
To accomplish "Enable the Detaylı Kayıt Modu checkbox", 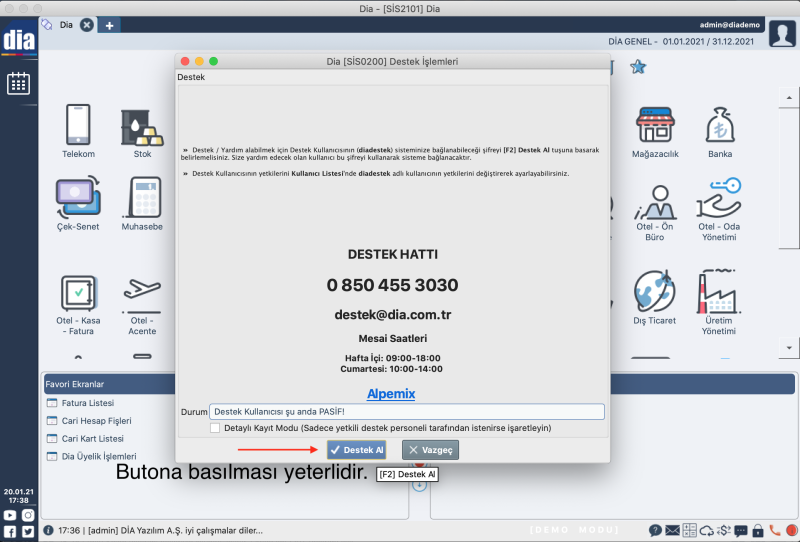I will click(216, 428).
